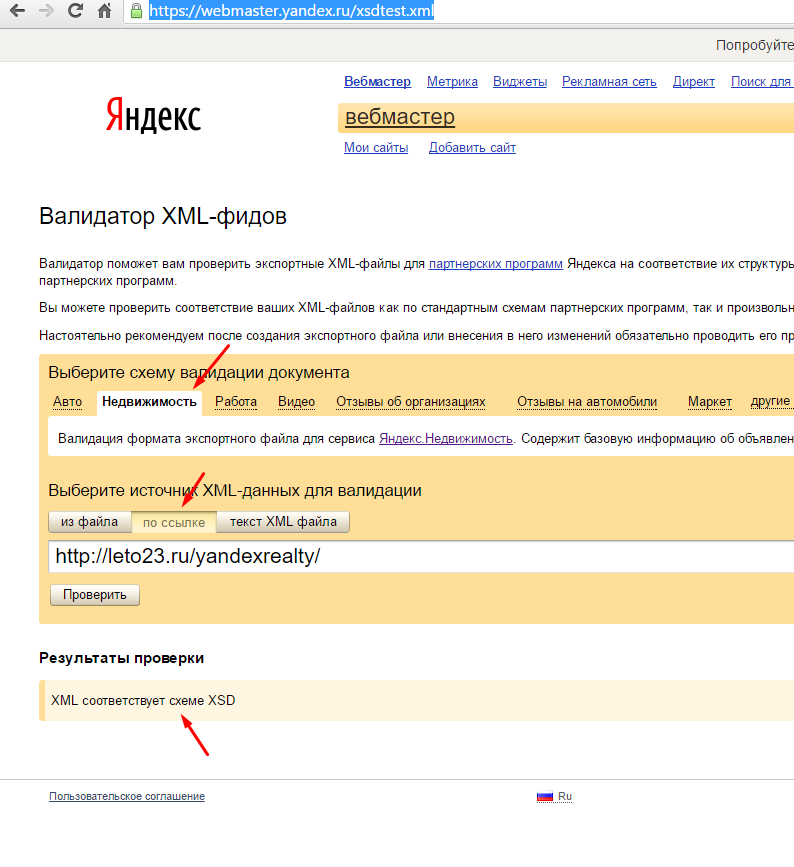Click the Валидатор XML-фидов heading
This screenshot has width=794, height=867.
point(163,216)
